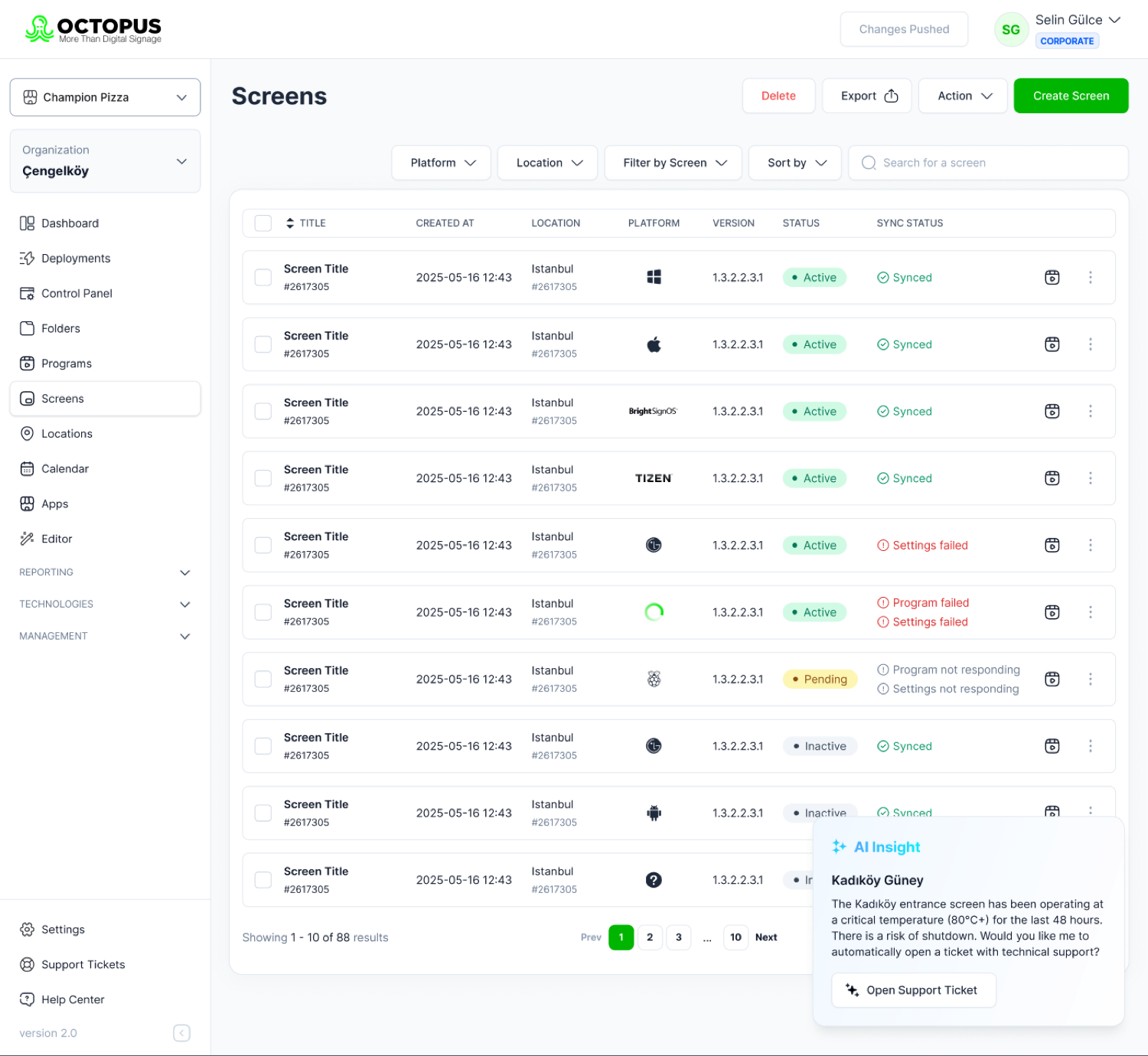Check the box for the Pending status row
The width and height of the screenshot is (1148, 1056).
point(263,679)
